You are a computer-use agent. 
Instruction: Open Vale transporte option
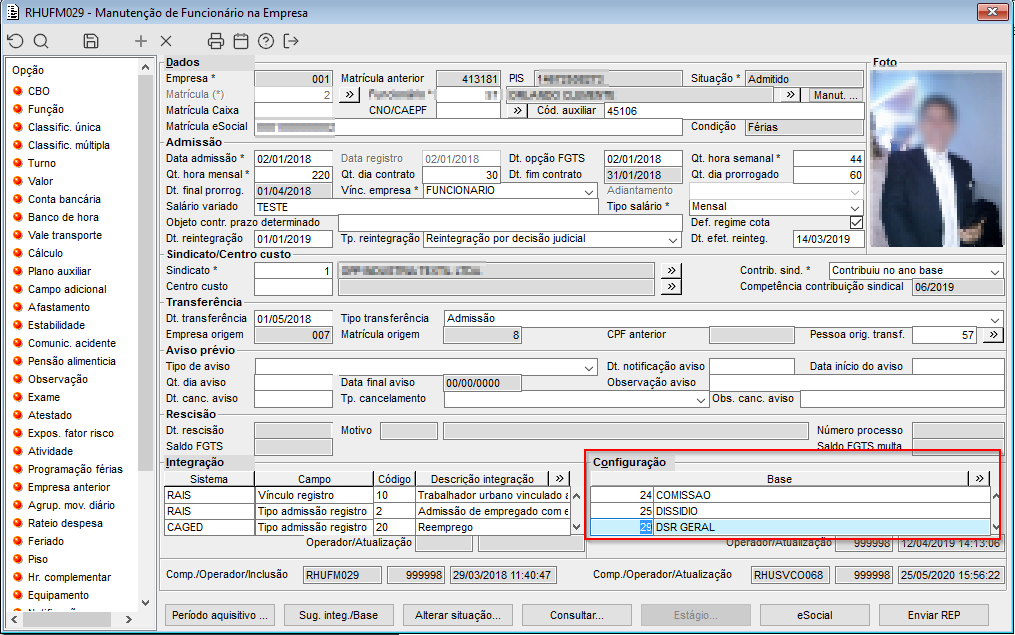65,235
